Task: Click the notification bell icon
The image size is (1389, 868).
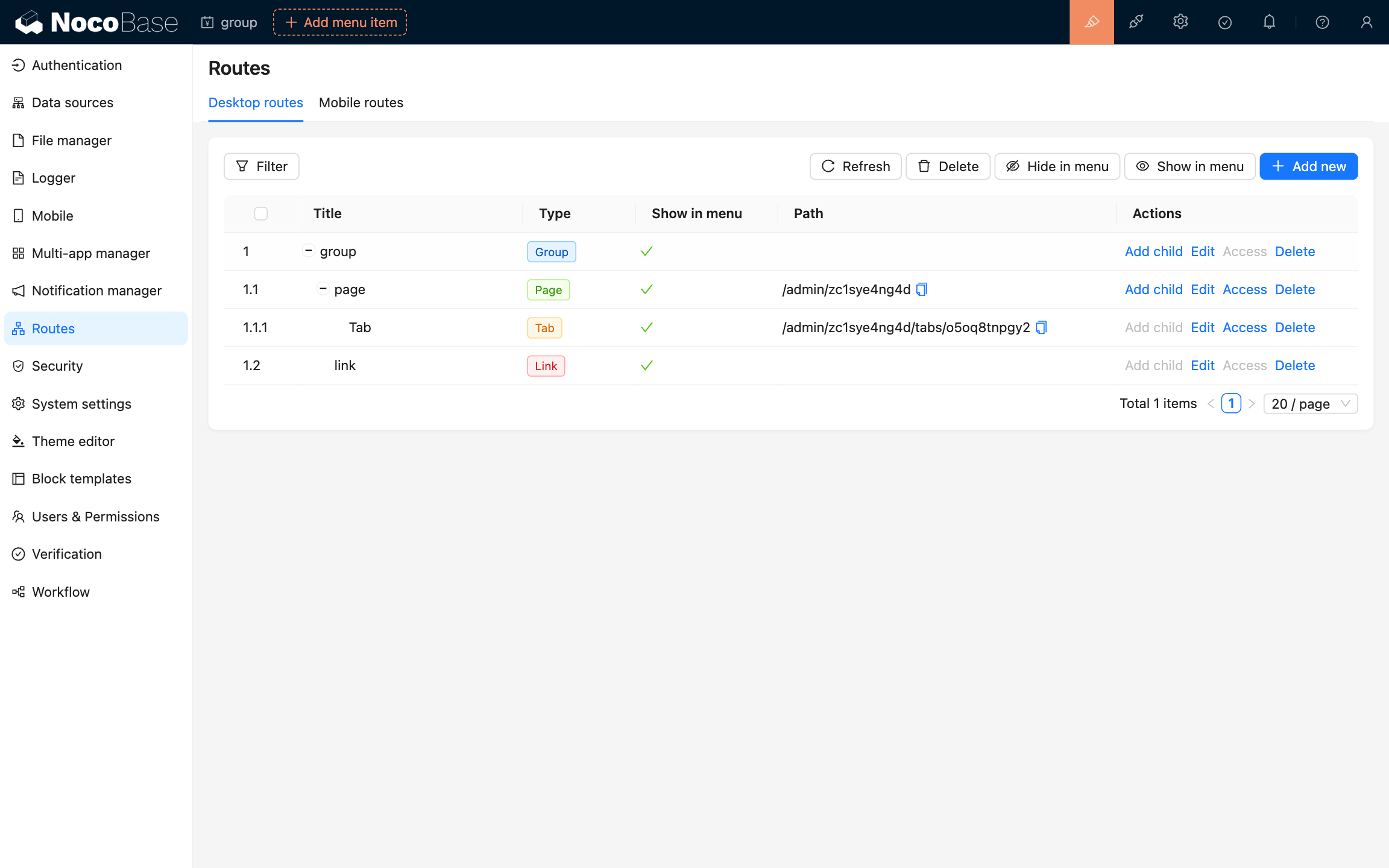Action: (1269, 22)
